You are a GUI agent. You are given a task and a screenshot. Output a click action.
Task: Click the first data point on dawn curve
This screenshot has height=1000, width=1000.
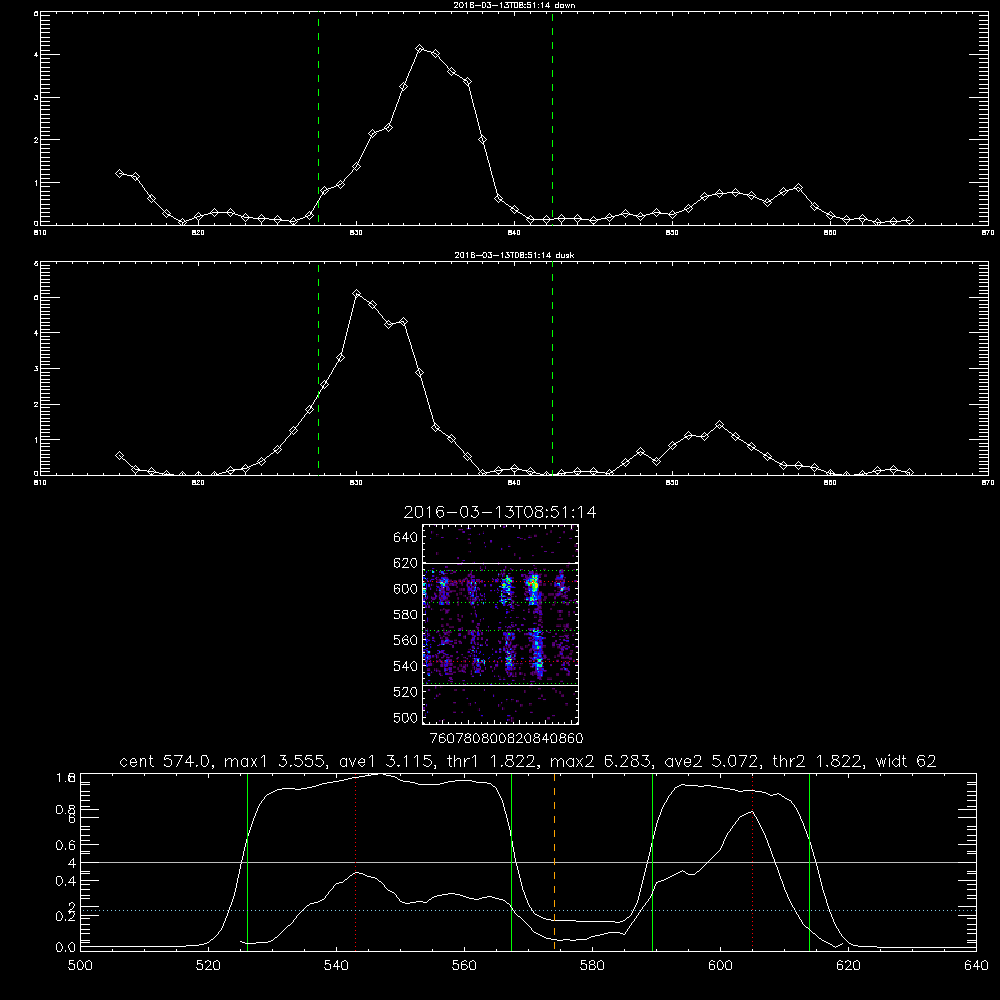click(x=119, y=173)
